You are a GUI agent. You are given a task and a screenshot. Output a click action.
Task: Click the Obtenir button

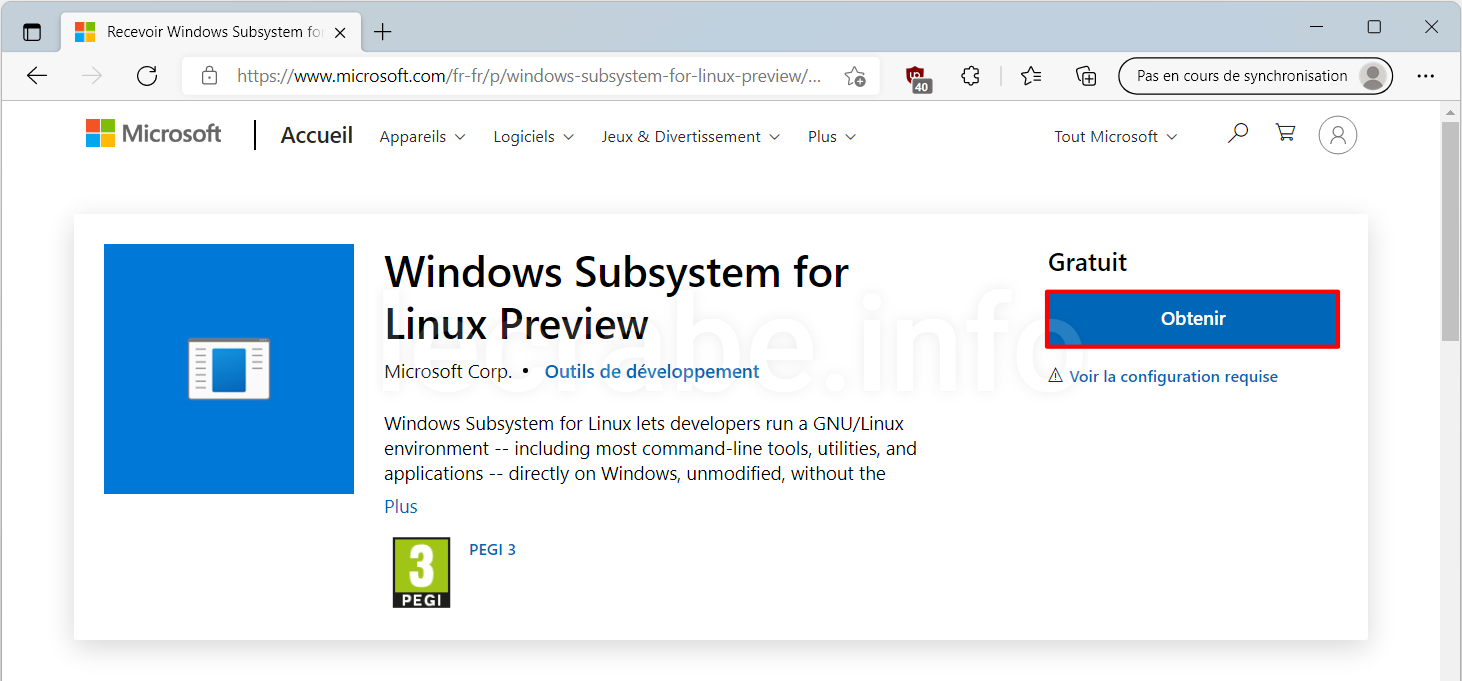(1192, 319)
